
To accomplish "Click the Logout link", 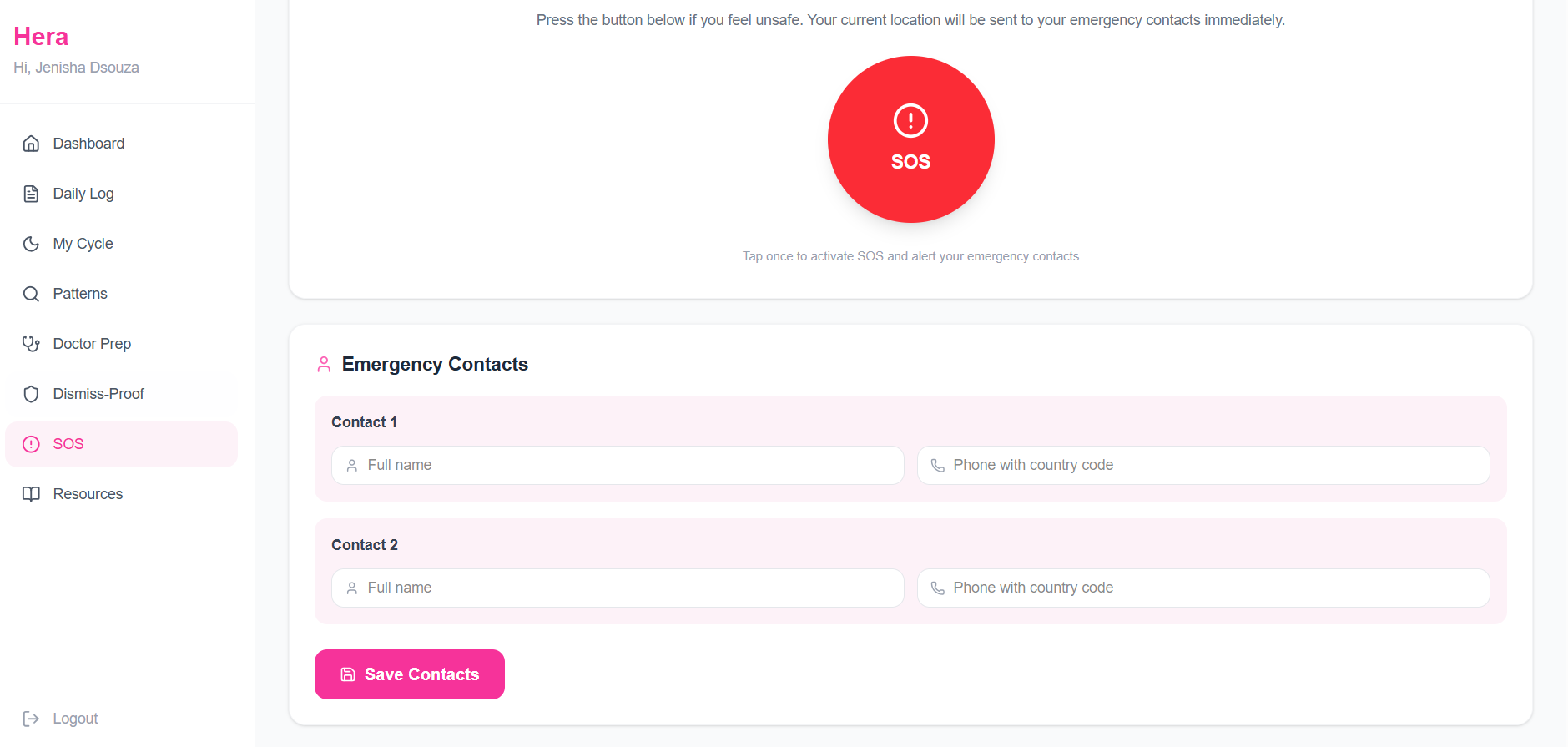I will click(x=60, y=719).
